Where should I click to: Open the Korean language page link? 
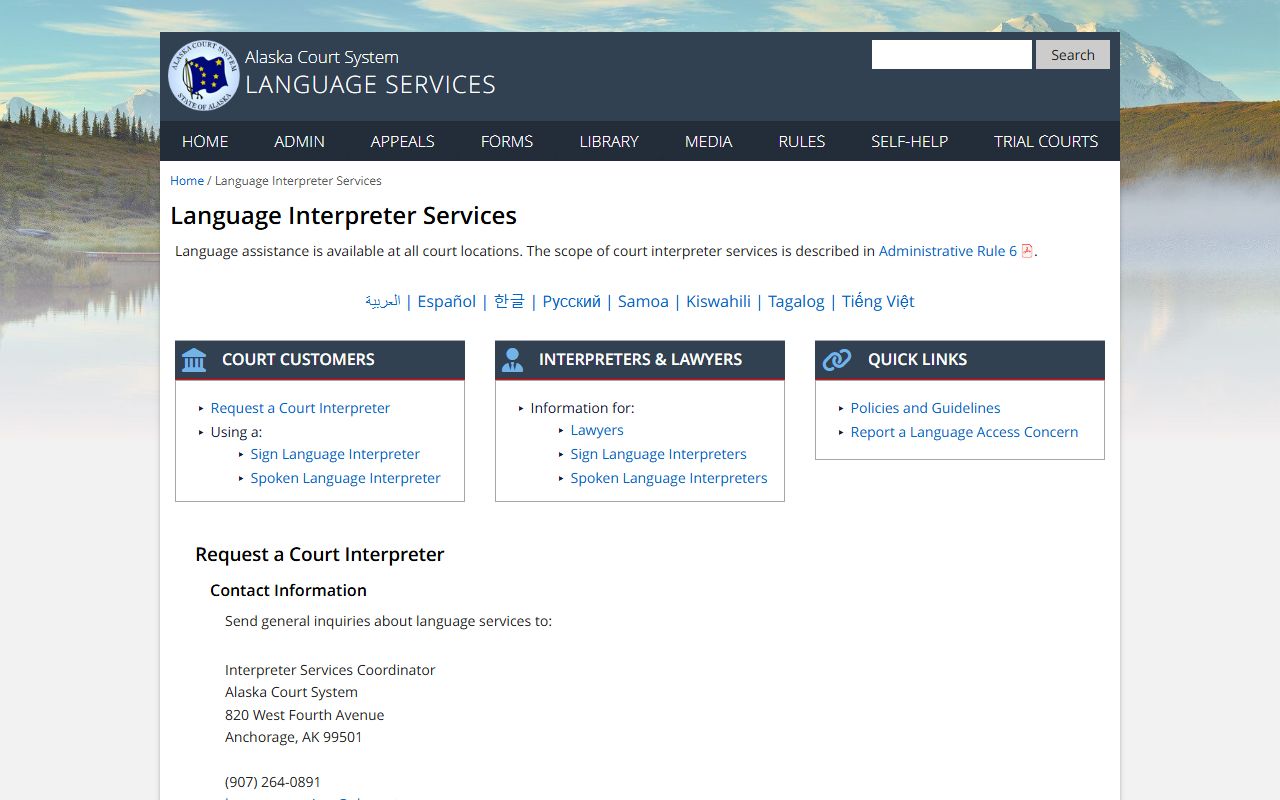tap(509, 301)
